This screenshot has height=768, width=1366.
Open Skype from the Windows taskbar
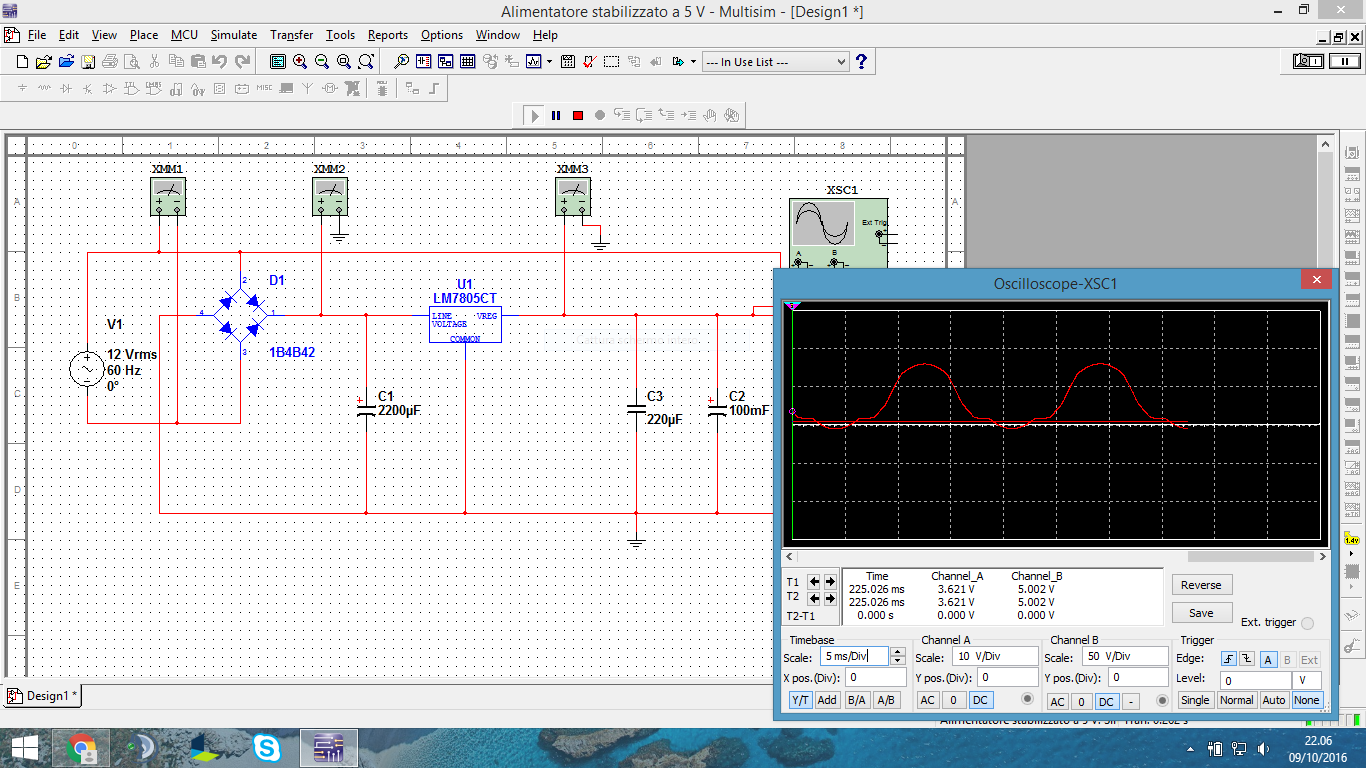(267, 747)
